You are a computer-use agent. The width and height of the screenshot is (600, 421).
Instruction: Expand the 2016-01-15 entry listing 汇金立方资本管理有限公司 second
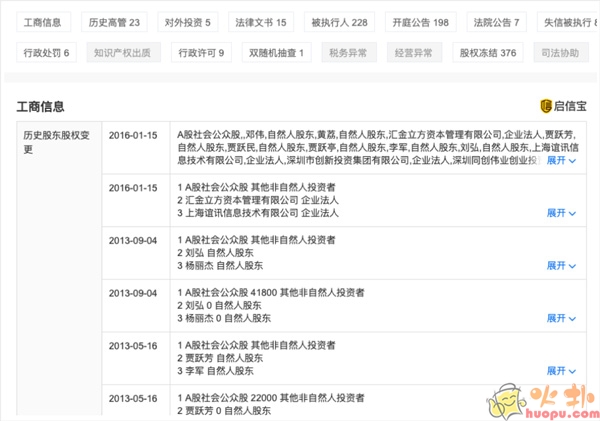tap(561, 213)
